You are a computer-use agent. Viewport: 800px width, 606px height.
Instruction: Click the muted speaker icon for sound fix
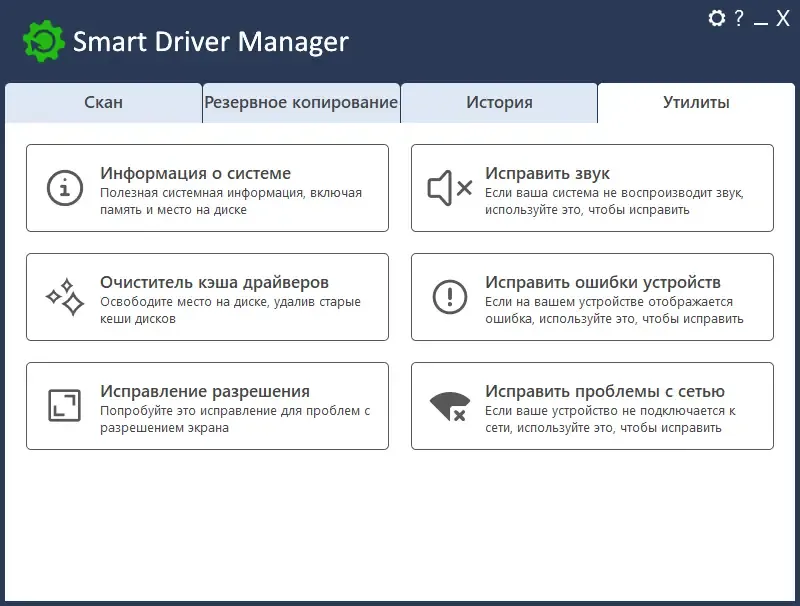click(x=447, y=187)
